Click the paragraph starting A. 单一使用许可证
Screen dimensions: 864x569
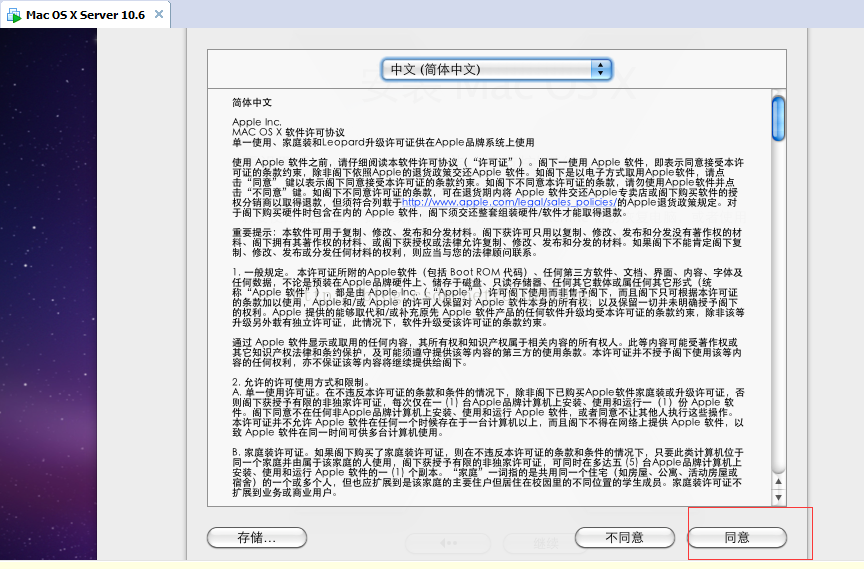pos(488,412)
